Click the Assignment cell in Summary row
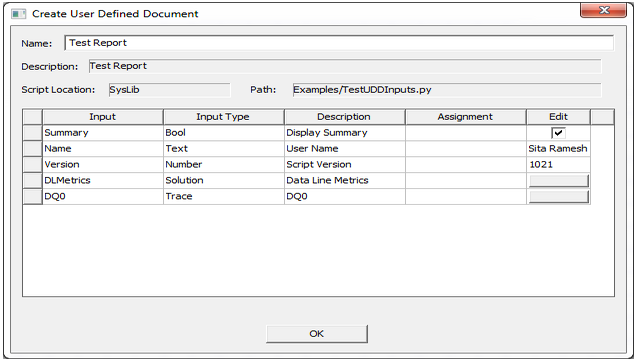 point(466,133)
